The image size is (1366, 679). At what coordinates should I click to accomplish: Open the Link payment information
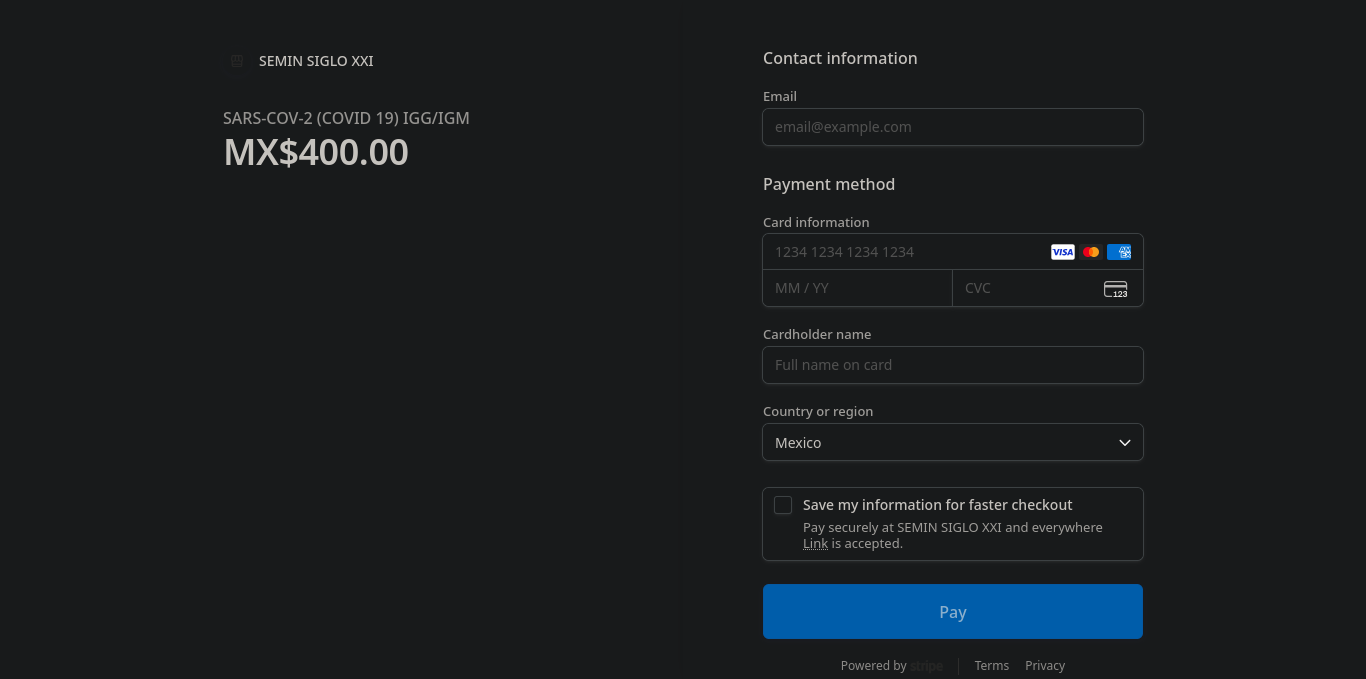click(x=815, y=543)
